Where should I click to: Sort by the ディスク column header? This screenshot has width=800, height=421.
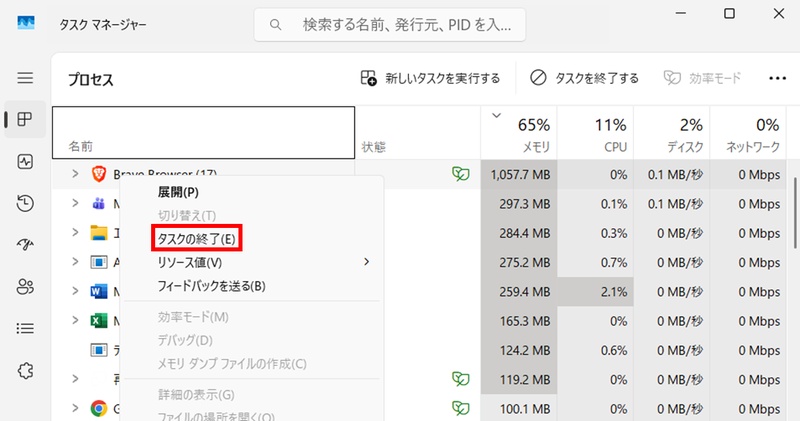(672, 134)
